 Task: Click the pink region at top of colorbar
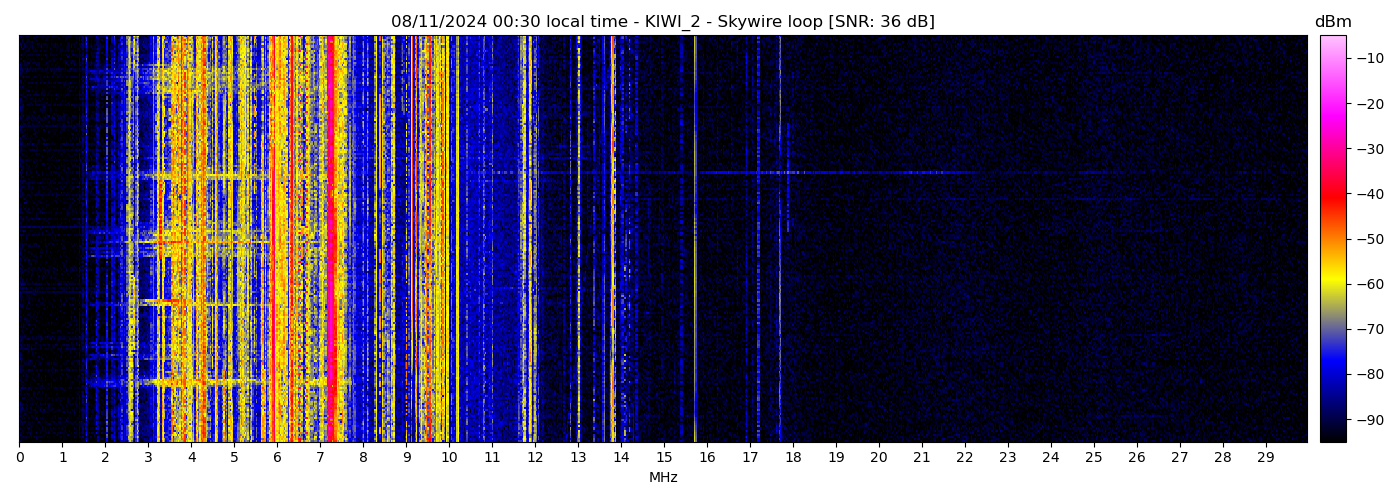click(1332, 48)
